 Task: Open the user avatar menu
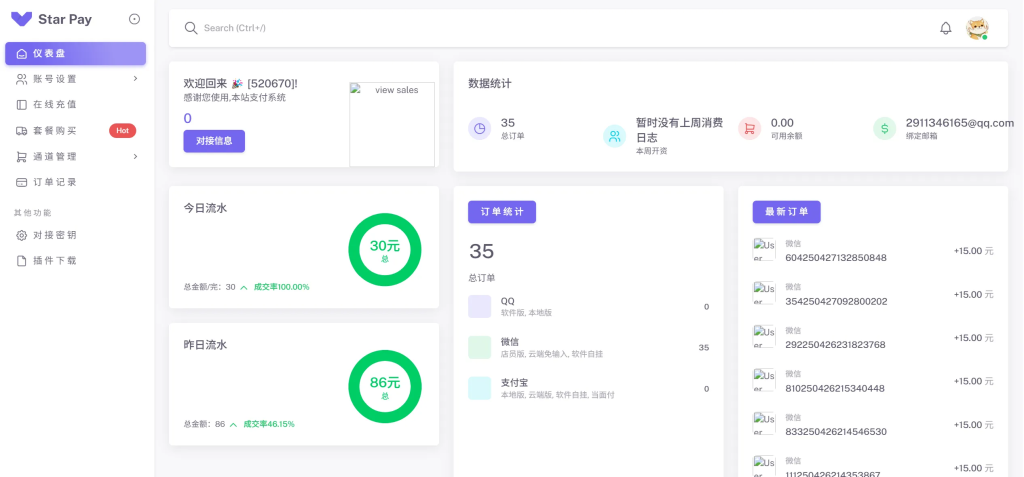pos(977,29)
